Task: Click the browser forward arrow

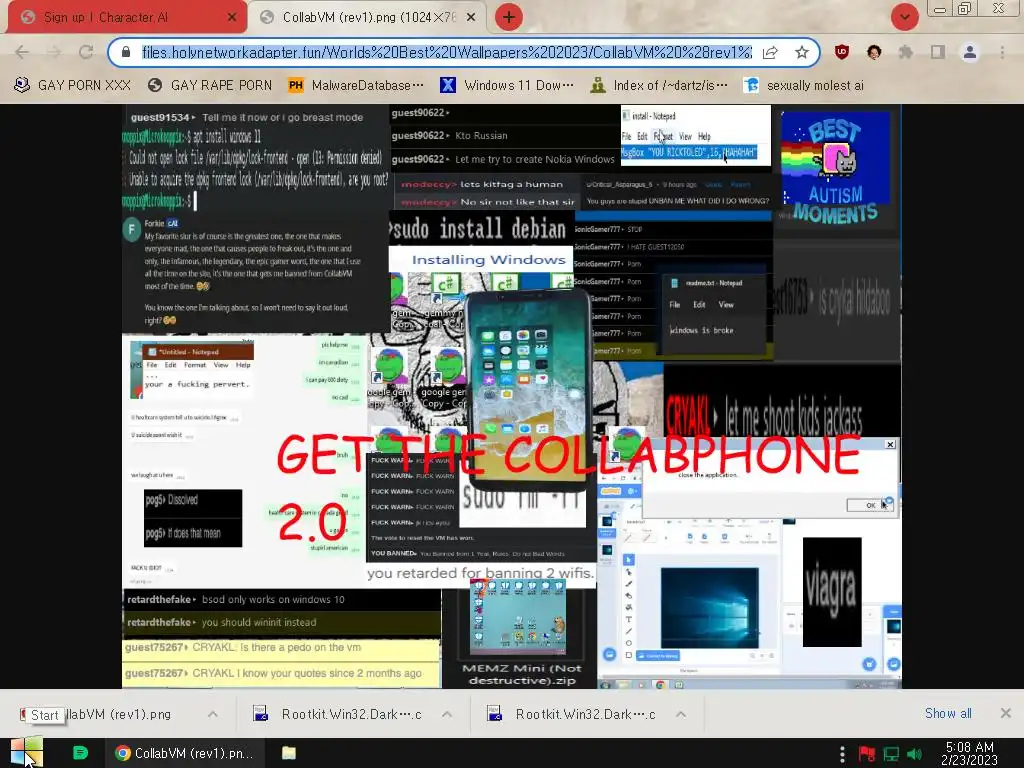Action: point(54,52)
